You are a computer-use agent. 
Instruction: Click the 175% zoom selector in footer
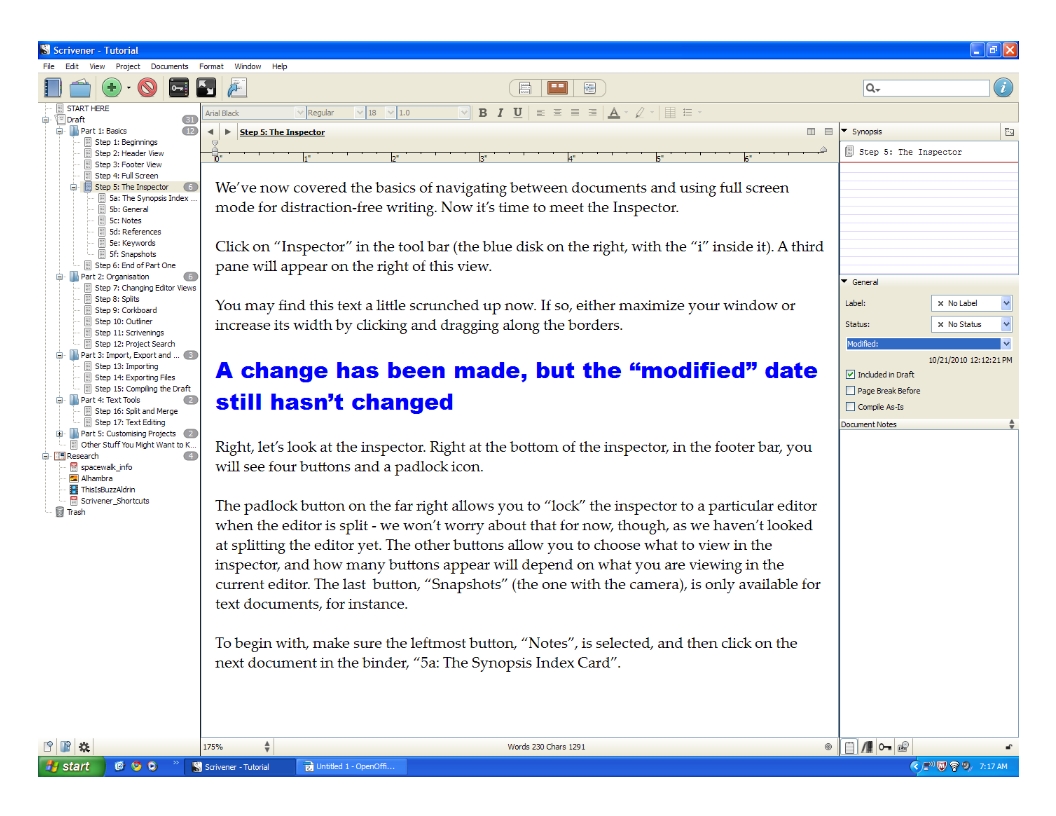pyautogui.click(x=238, y=746)
